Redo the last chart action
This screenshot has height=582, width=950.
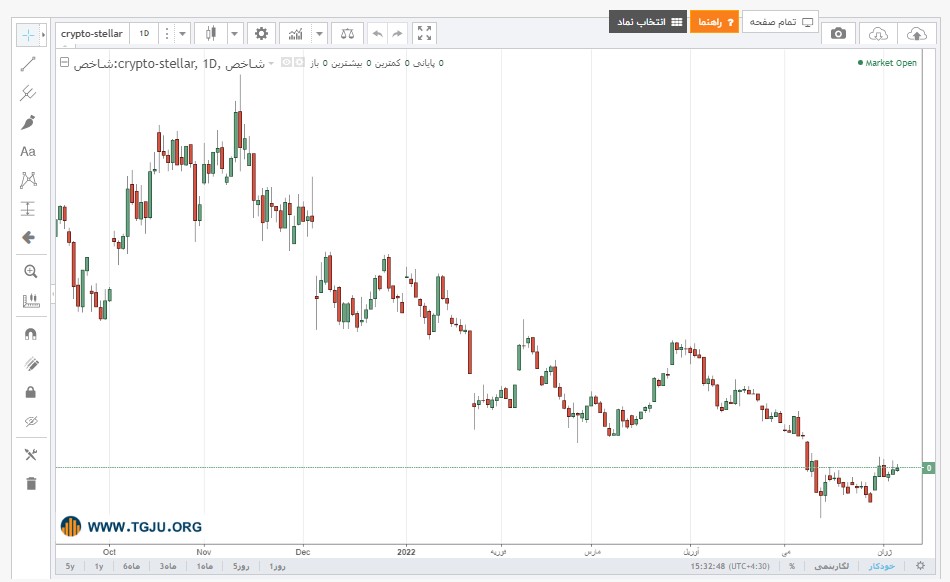click(397, 34)
